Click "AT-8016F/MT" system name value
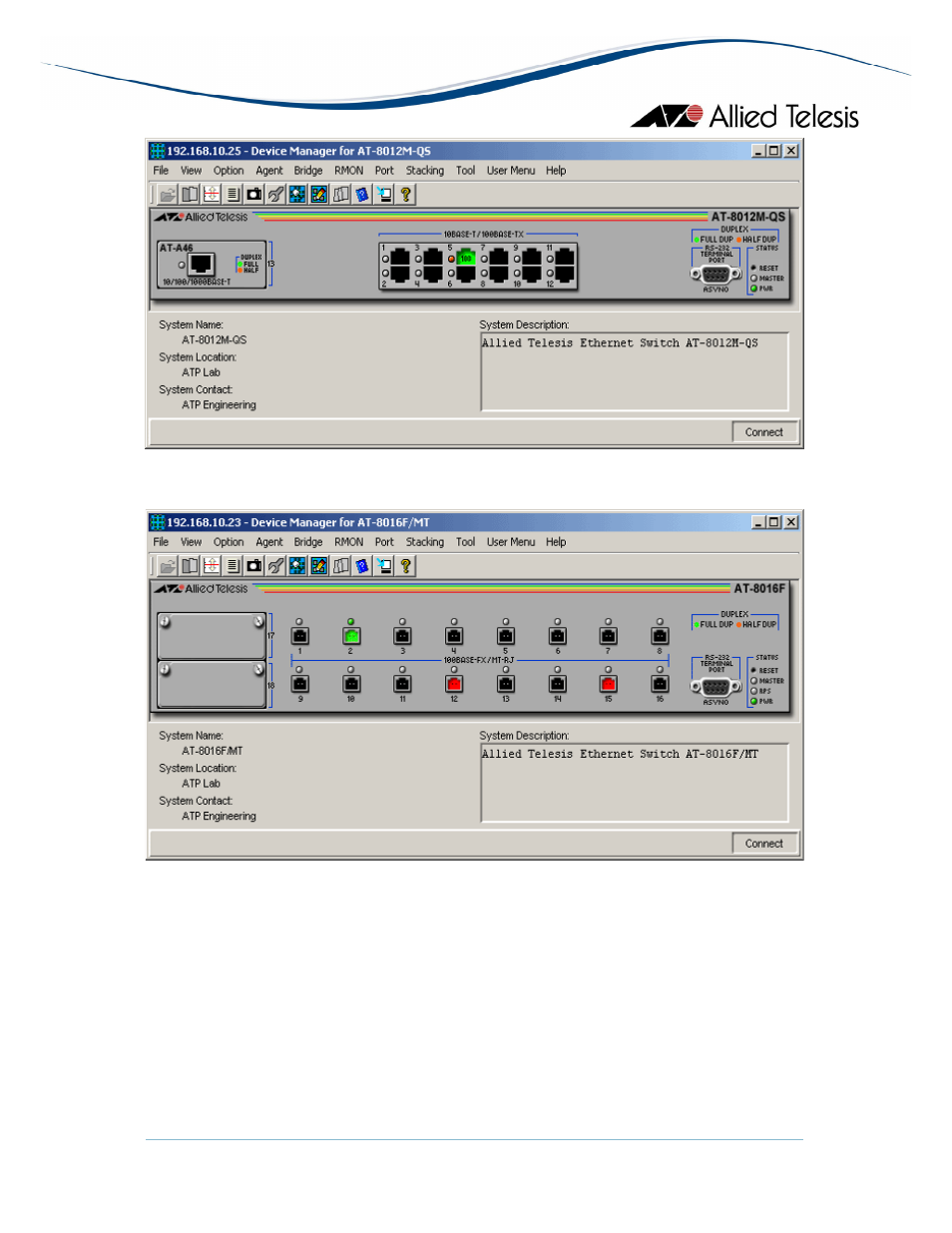The height and width of the screenshot is (1233, 952). 213,752
